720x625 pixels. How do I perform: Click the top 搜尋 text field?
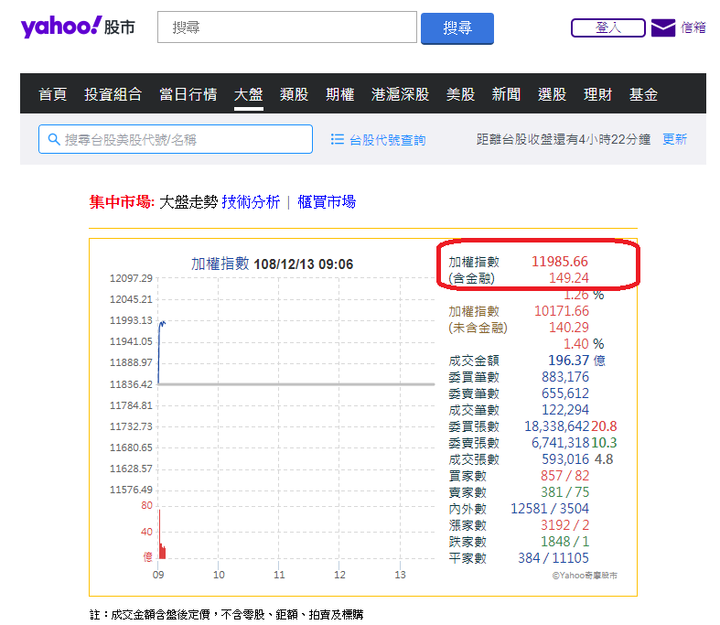(x=286, y=27)
